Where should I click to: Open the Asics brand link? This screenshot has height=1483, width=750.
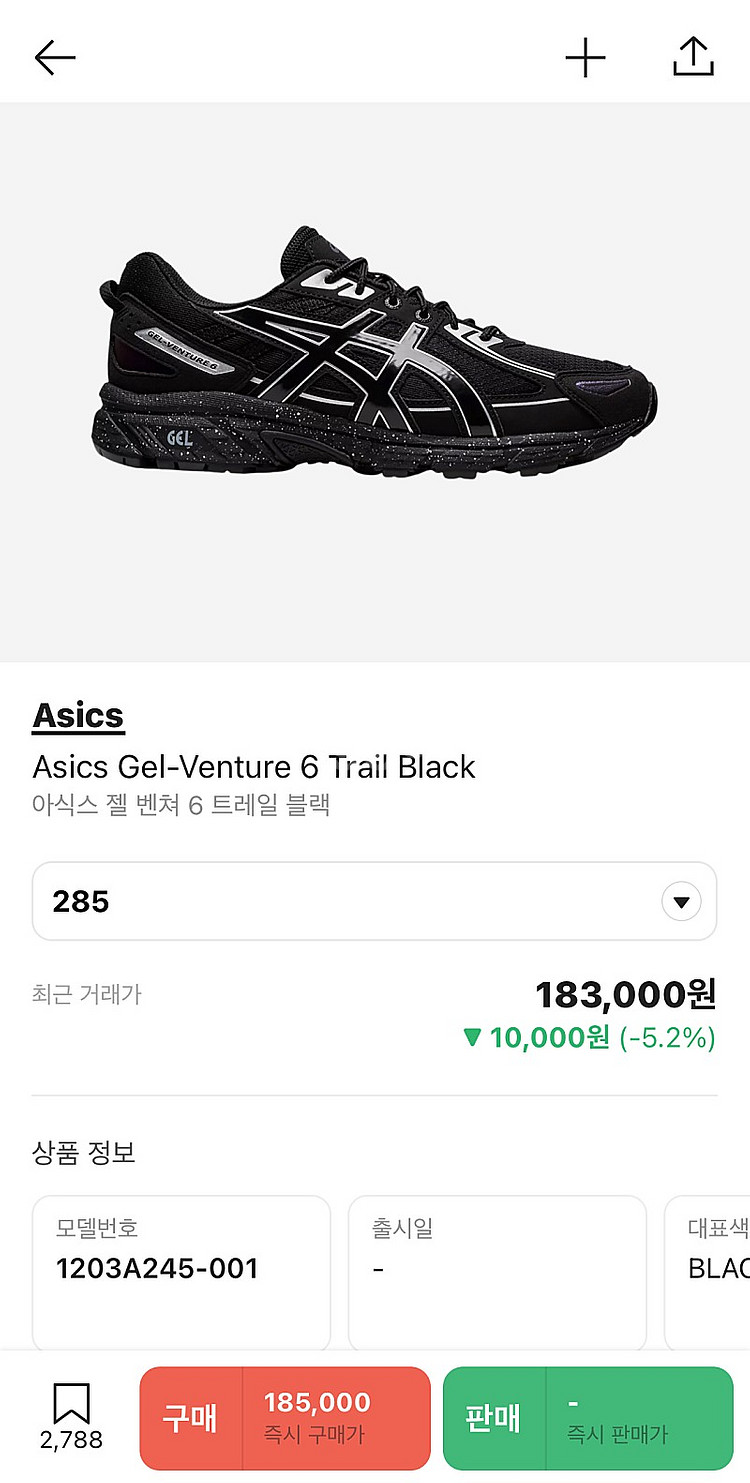click(x=78, y=716)
